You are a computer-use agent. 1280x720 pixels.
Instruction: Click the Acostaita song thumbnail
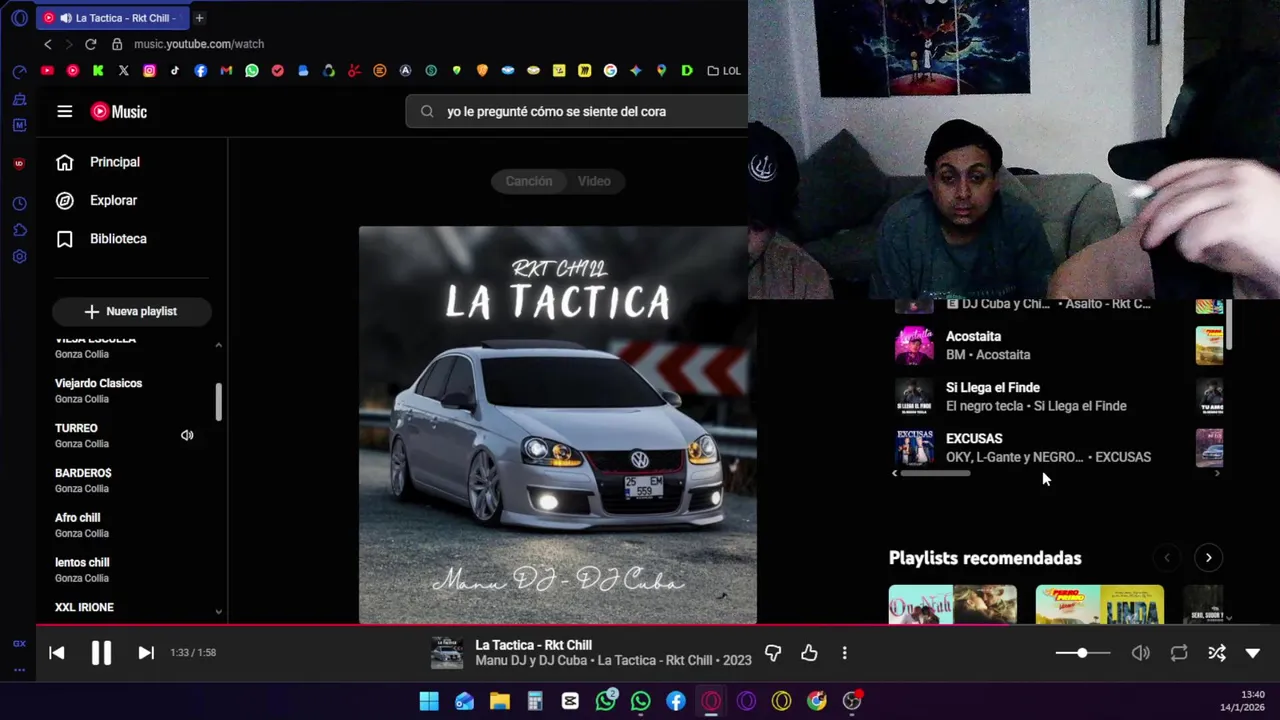point(914,345)
